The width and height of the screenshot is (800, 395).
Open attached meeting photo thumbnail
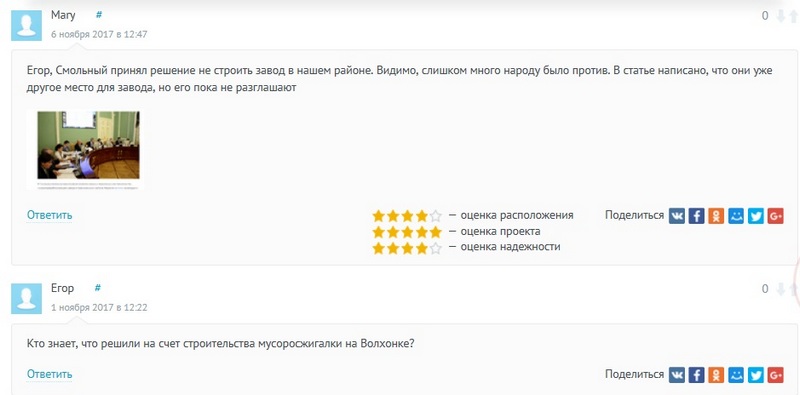88,150
